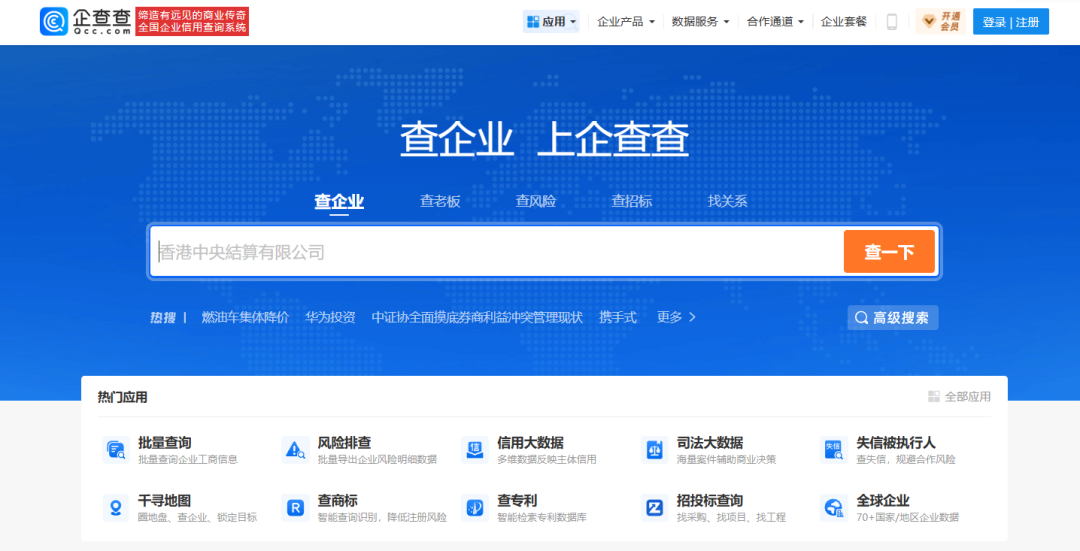Click the red slogan banner beside logo

[192, 21]
